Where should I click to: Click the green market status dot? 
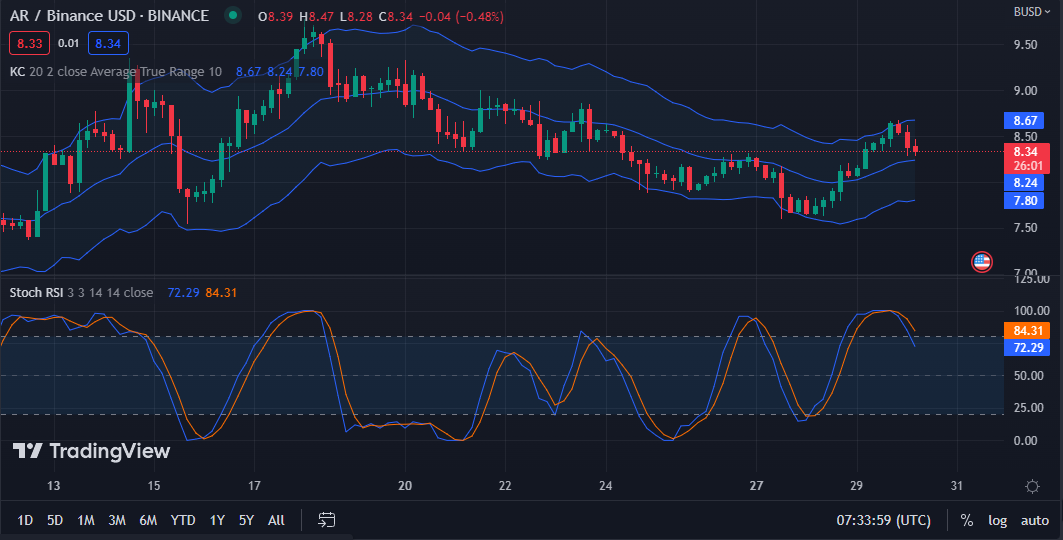point(233,16)
